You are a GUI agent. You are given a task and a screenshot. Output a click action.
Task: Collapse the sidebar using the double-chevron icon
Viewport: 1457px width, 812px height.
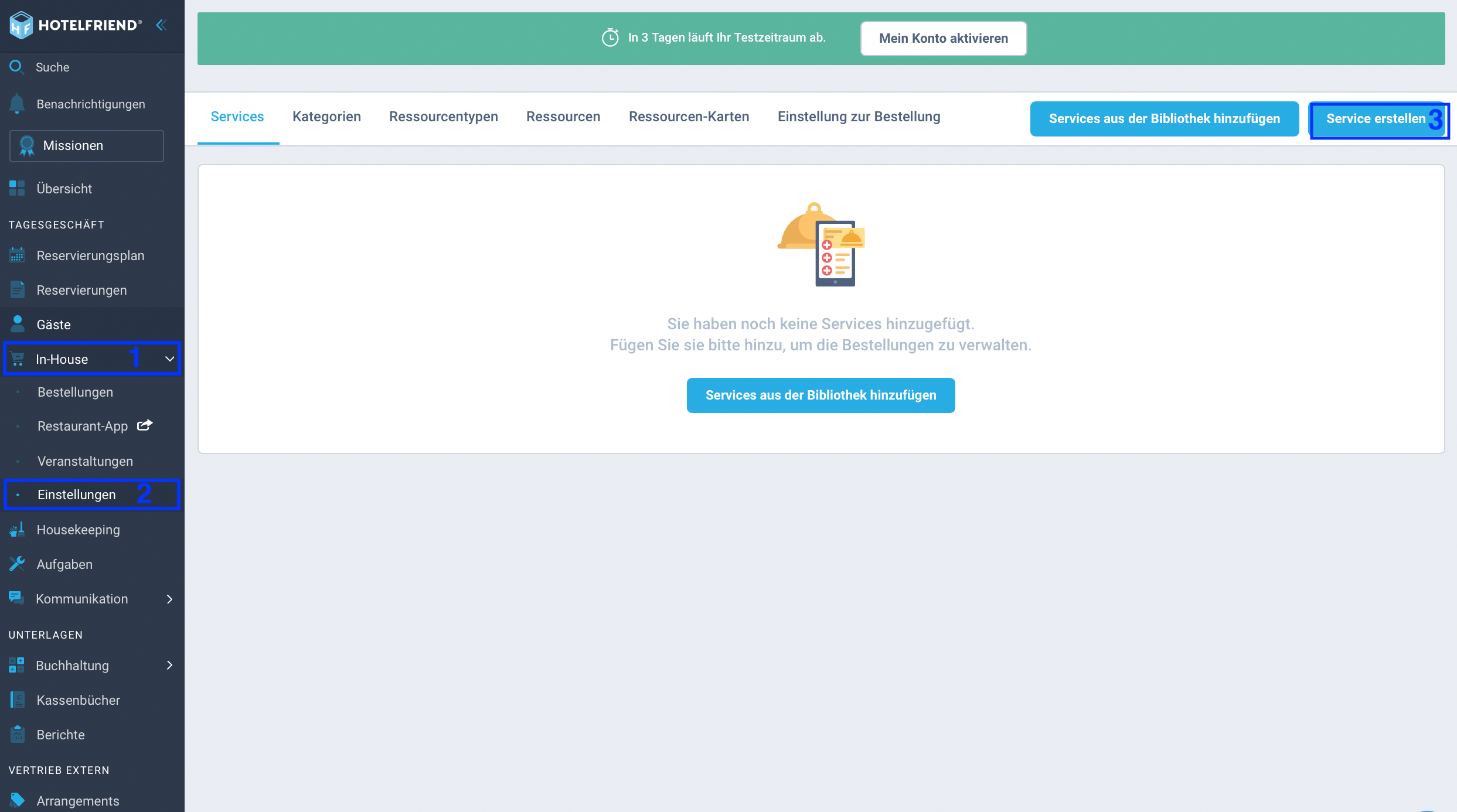[161, 25]
